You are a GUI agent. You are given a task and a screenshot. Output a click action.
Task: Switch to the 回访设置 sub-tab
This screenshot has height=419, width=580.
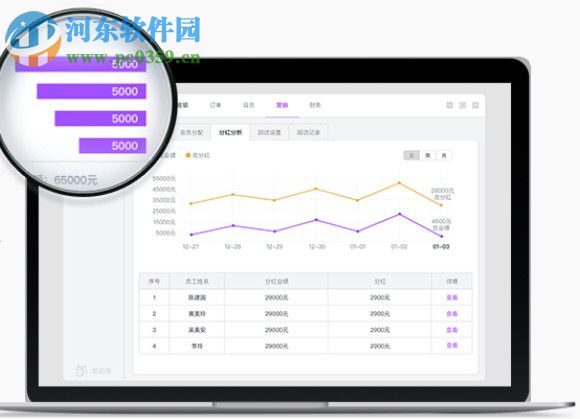point(269,132)
